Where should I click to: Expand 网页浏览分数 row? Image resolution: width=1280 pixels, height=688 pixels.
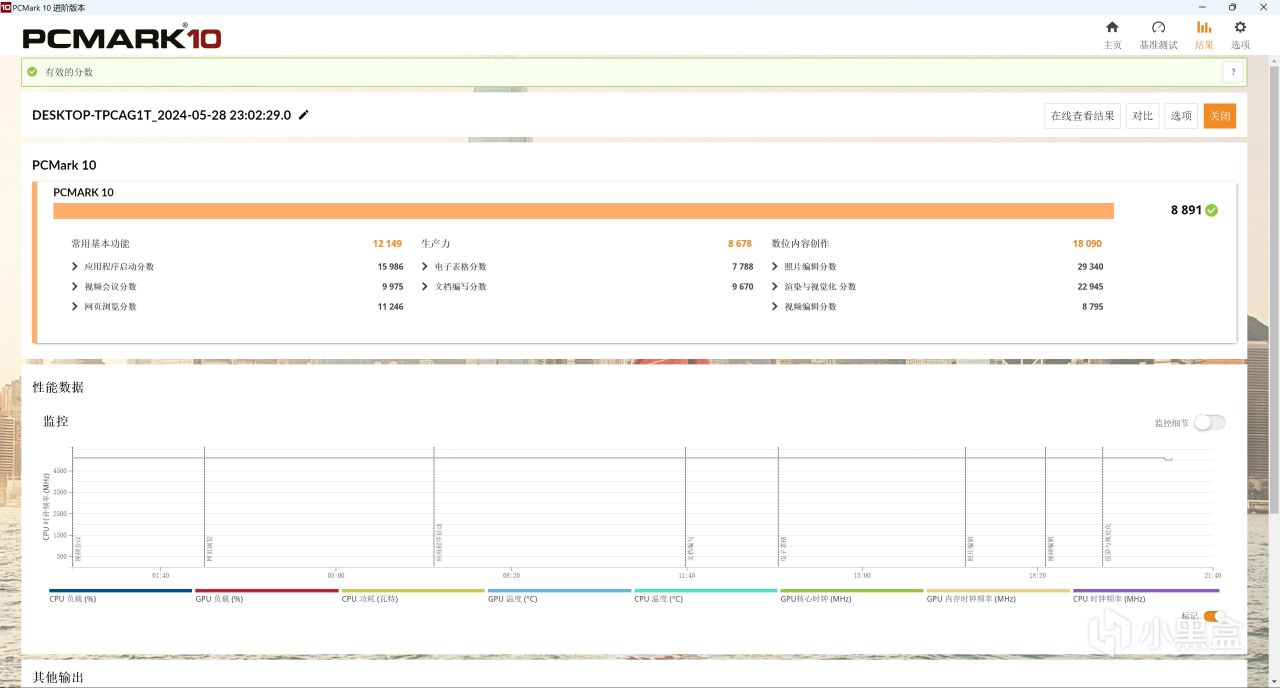pyautogui.click(x=75, y=307)
